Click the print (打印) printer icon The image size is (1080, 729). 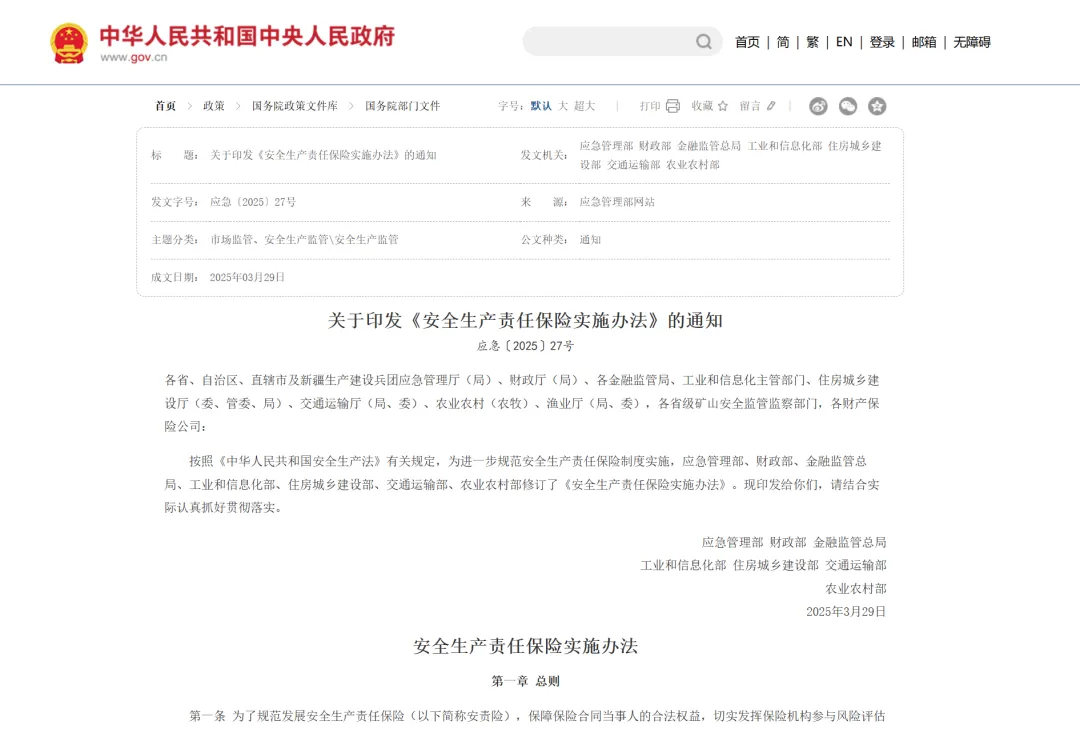(x=673, y=106)
